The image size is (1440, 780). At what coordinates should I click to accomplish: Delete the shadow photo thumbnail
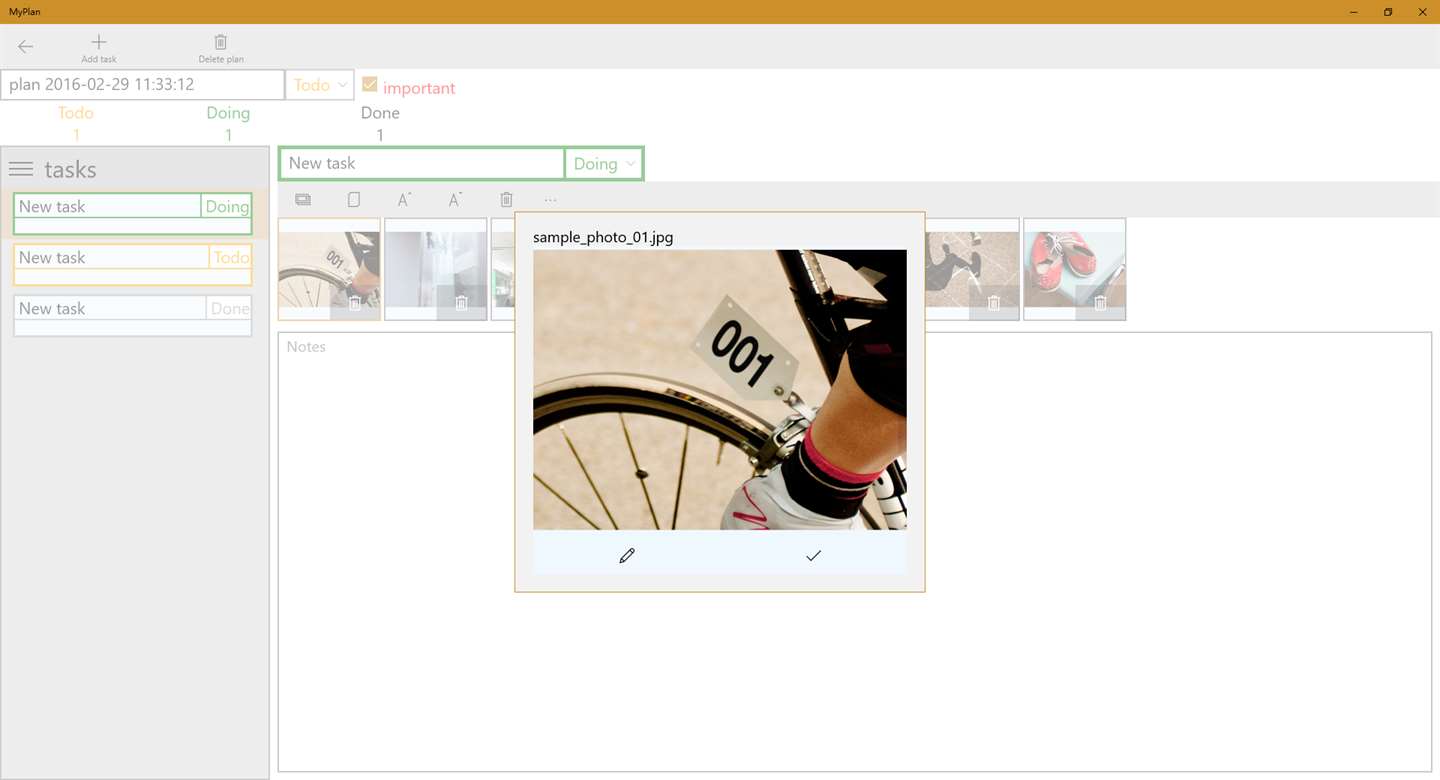pos(994,303)
